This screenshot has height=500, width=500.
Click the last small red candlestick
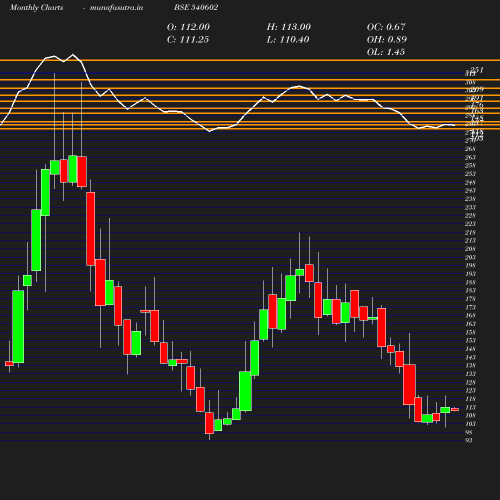pyautogui.click(x=455, y=409)
